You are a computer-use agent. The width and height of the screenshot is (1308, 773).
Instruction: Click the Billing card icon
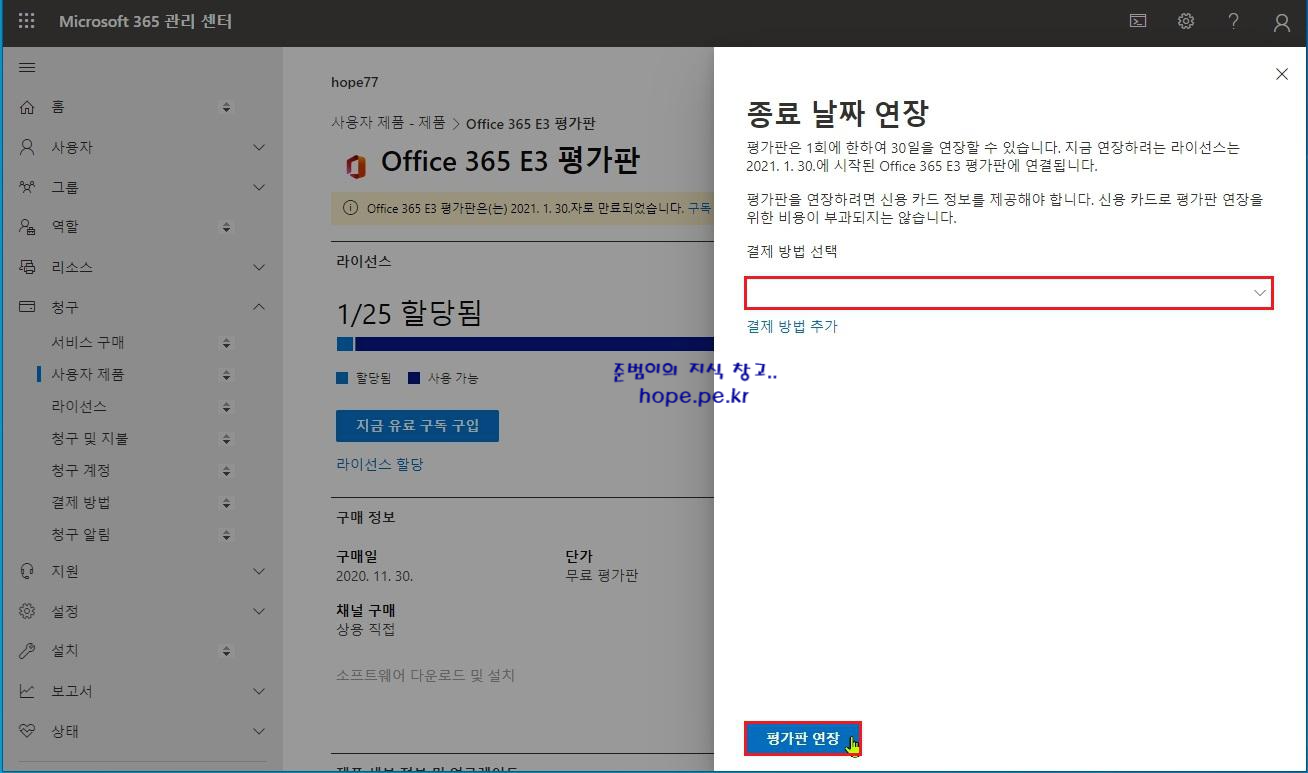tap(27, 307)
